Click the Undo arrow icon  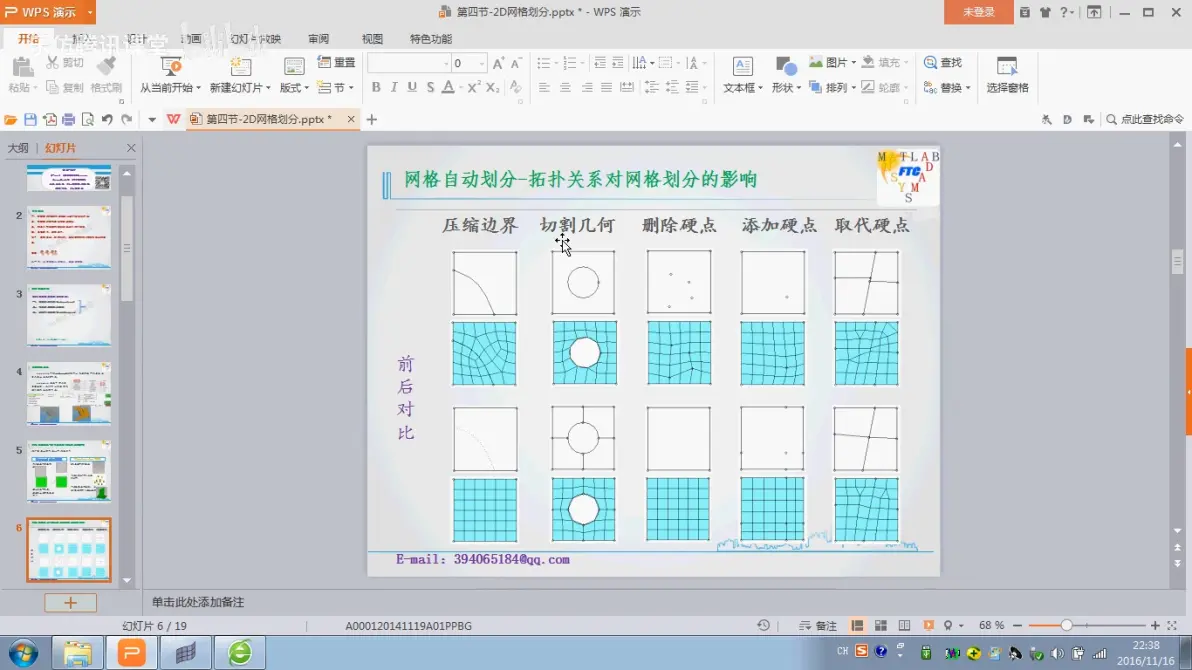107,120
